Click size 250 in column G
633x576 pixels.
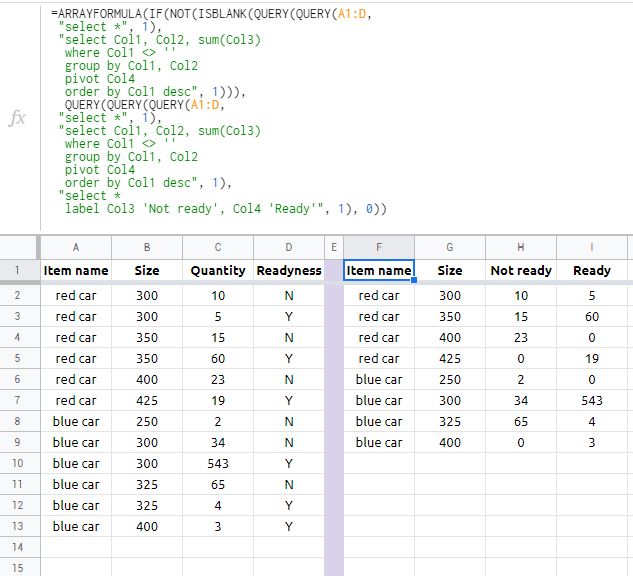[450, 379]
